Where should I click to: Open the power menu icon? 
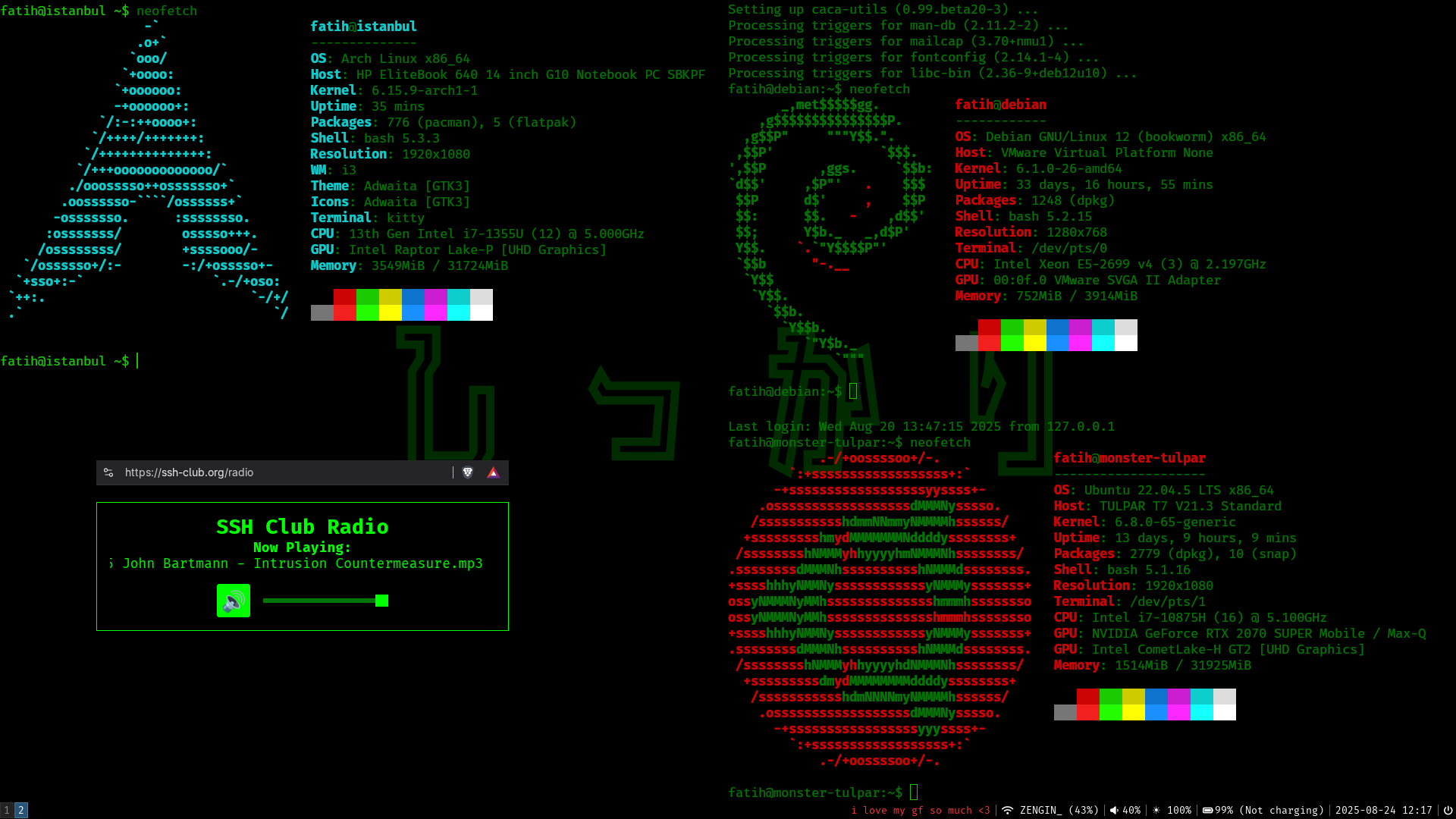pyautogui.click(x=1447, y=810)
